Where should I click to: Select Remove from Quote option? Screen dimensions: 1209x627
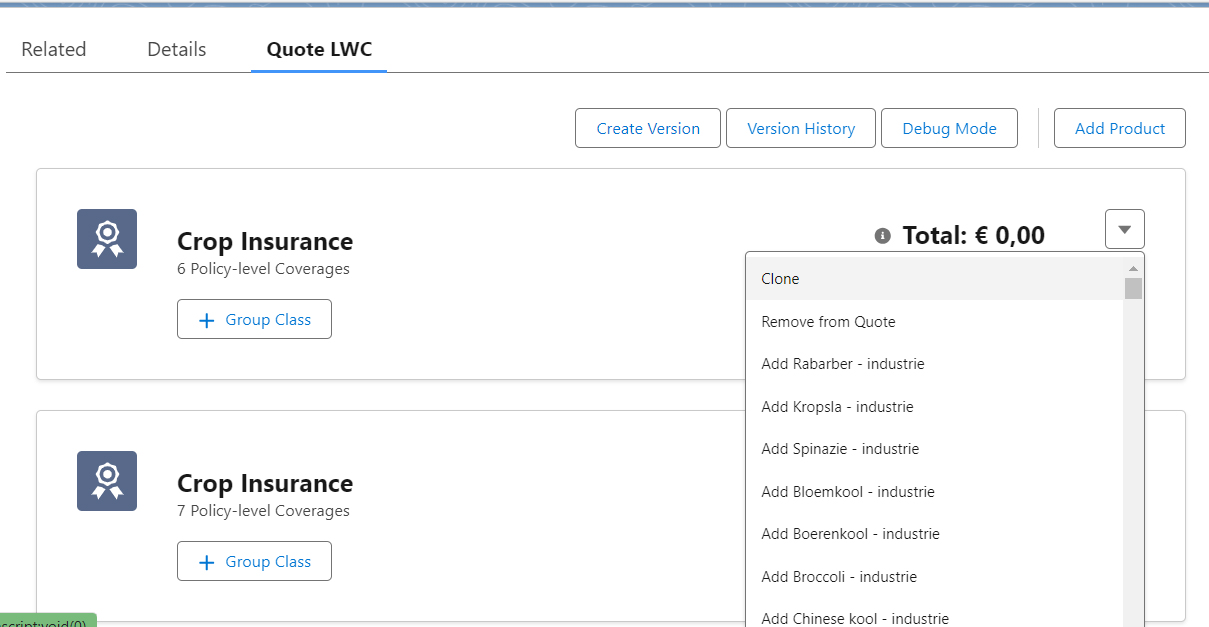point(828,322)
